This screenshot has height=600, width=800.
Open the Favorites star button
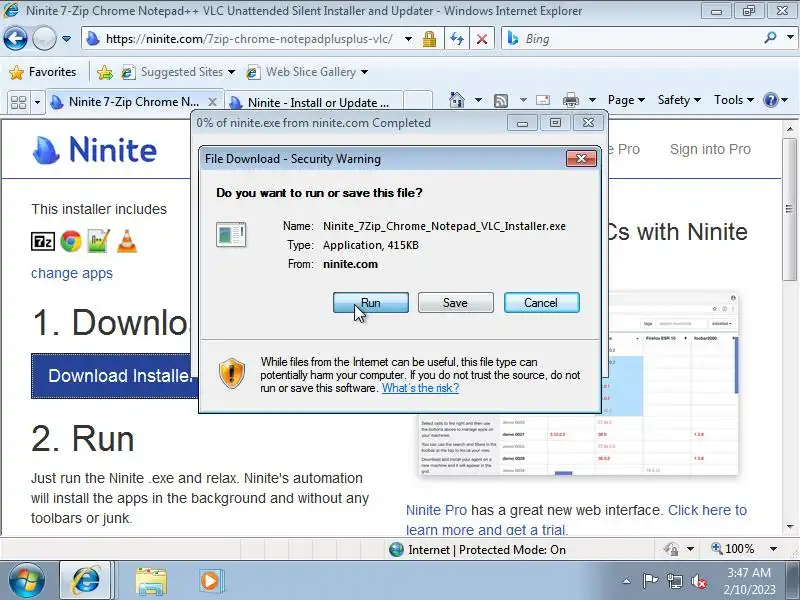pyautogui.click(x=43, y=72)
